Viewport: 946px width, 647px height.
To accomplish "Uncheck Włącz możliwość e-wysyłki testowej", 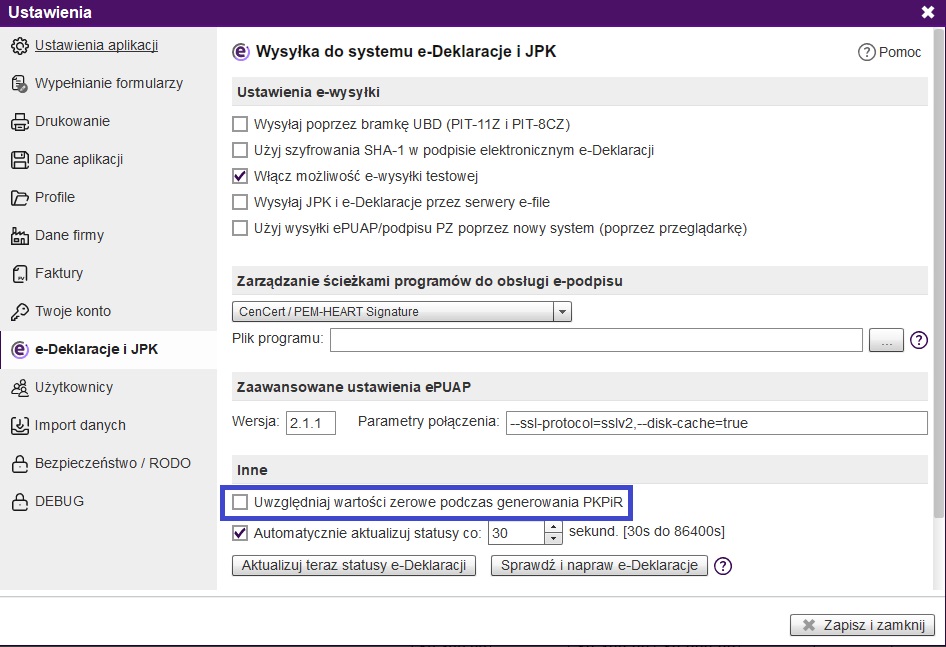I will click(x=240, y=176).
